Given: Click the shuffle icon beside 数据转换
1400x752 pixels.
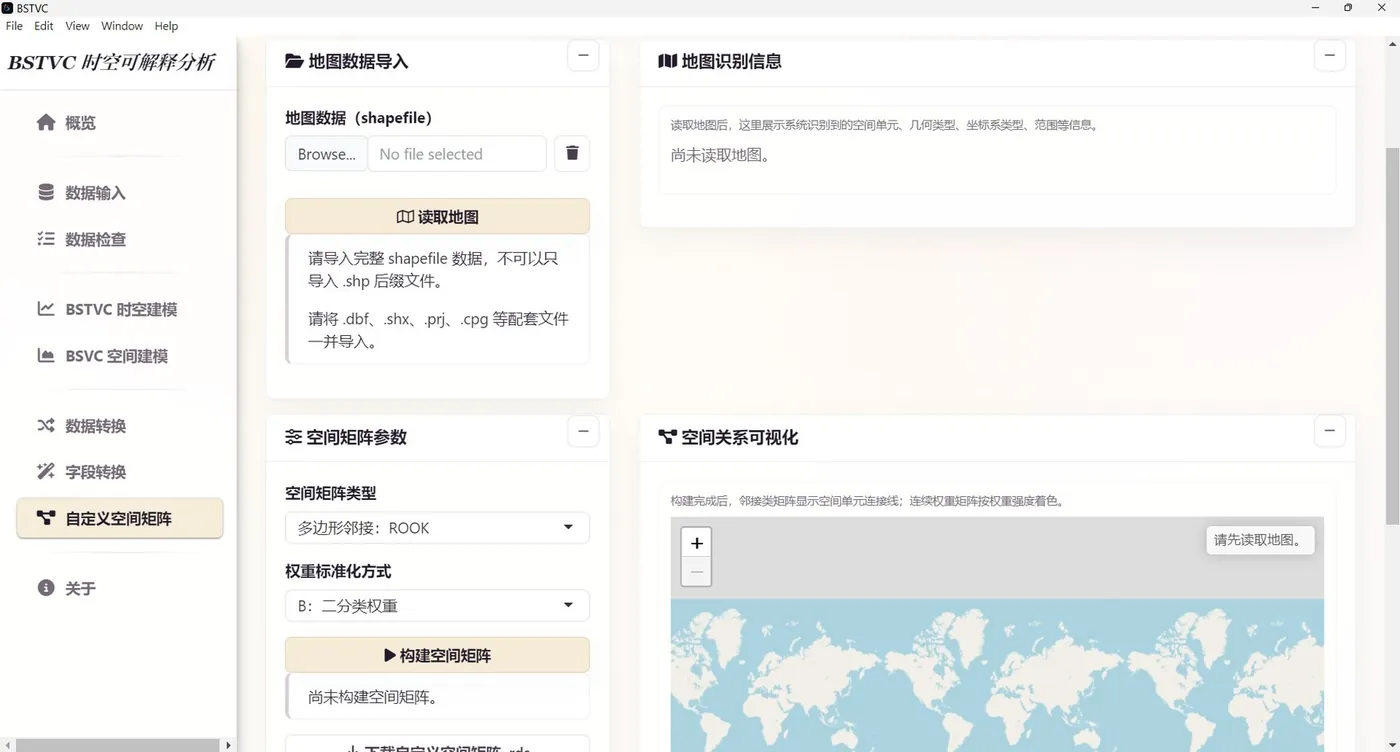Looking at the screenshot, I should 46,425.
